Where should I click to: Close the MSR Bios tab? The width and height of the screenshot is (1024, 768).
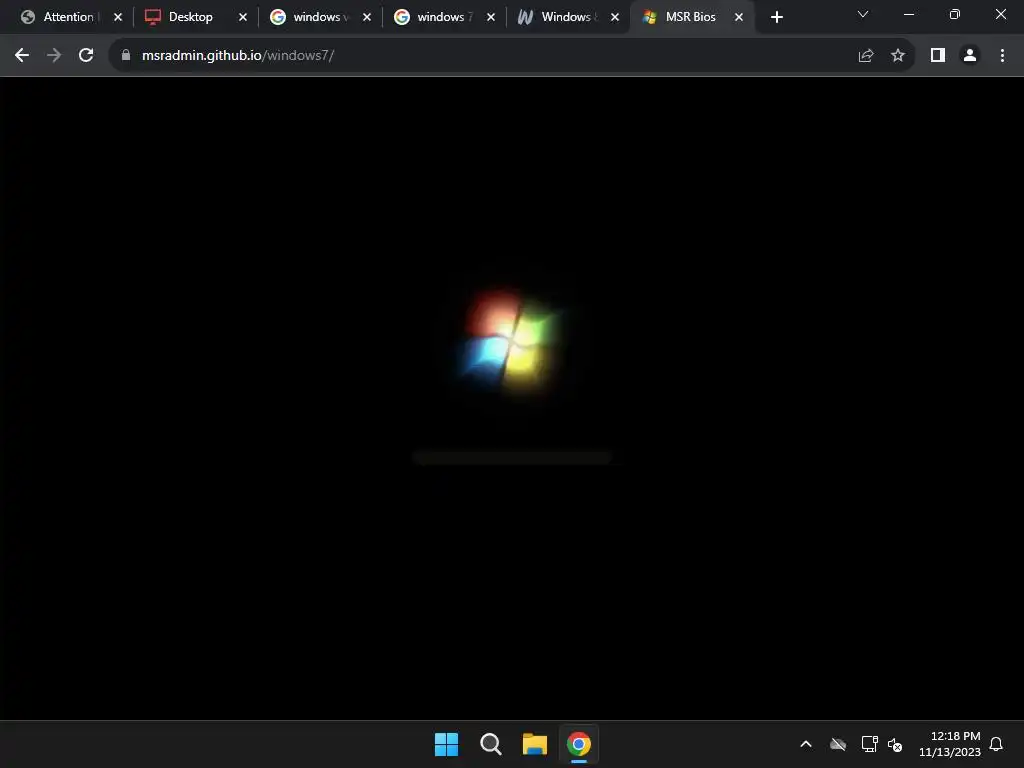tap(739, 17)
